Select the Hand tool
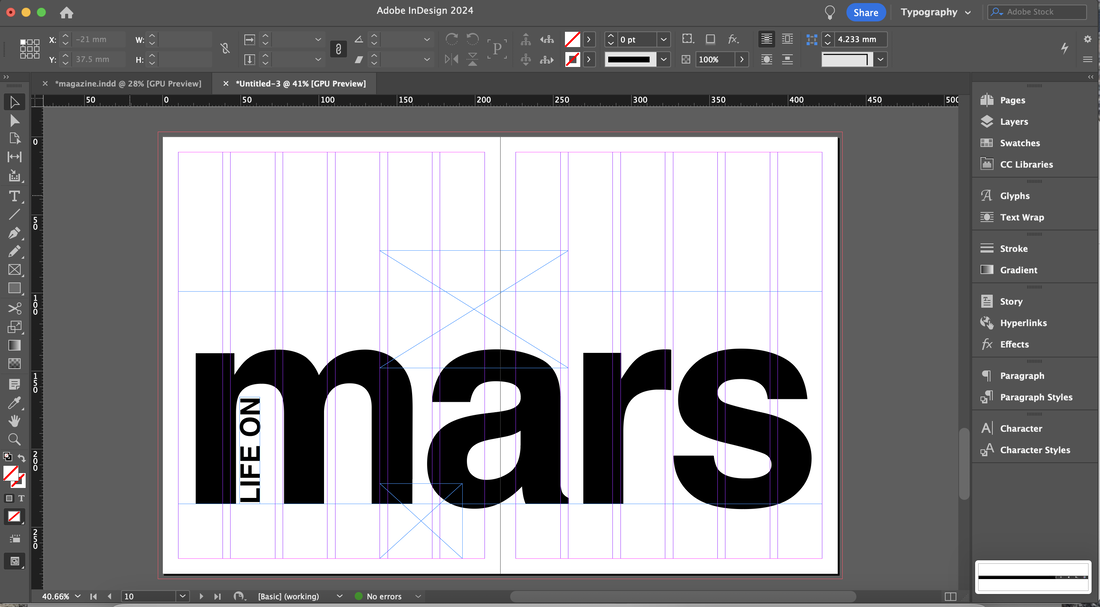Screen dimensions: 1100x607 click(14, 421)
